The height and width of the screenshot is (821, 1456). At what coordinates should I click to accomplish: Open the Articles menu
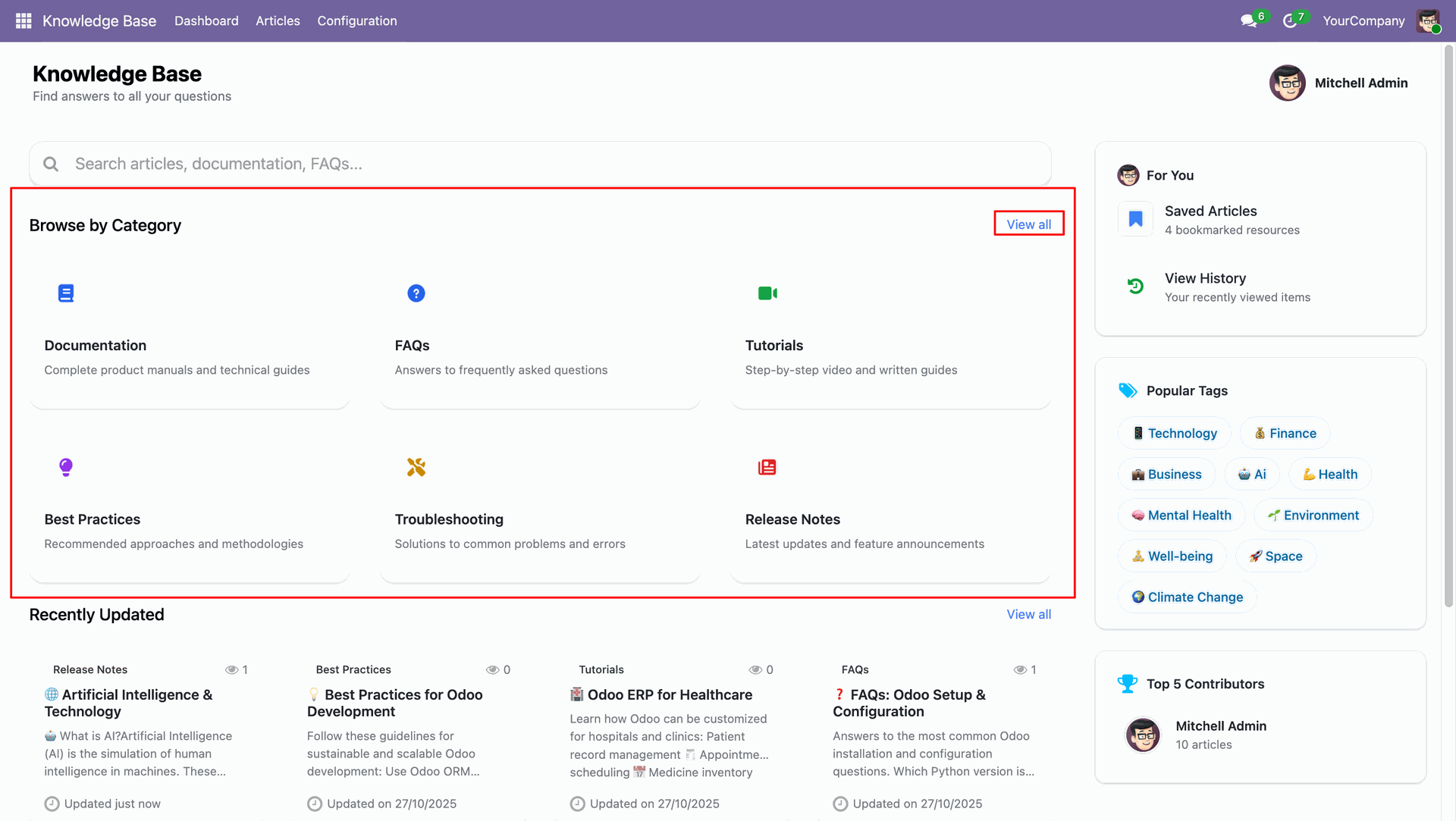278,20
